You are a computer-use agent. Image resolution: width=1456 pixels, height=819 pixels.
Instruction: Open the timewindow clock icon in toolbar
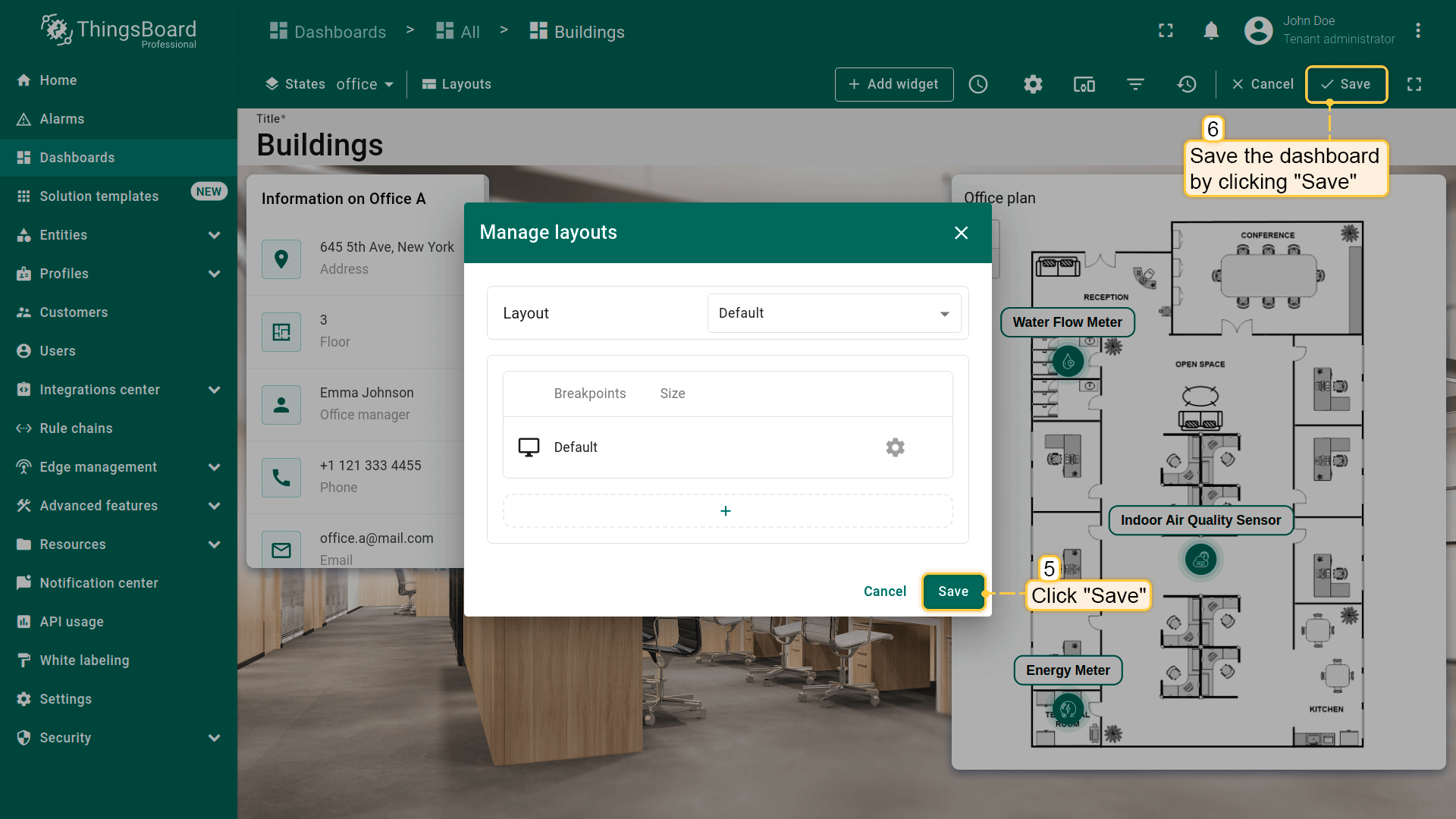[x=978, y=84]
